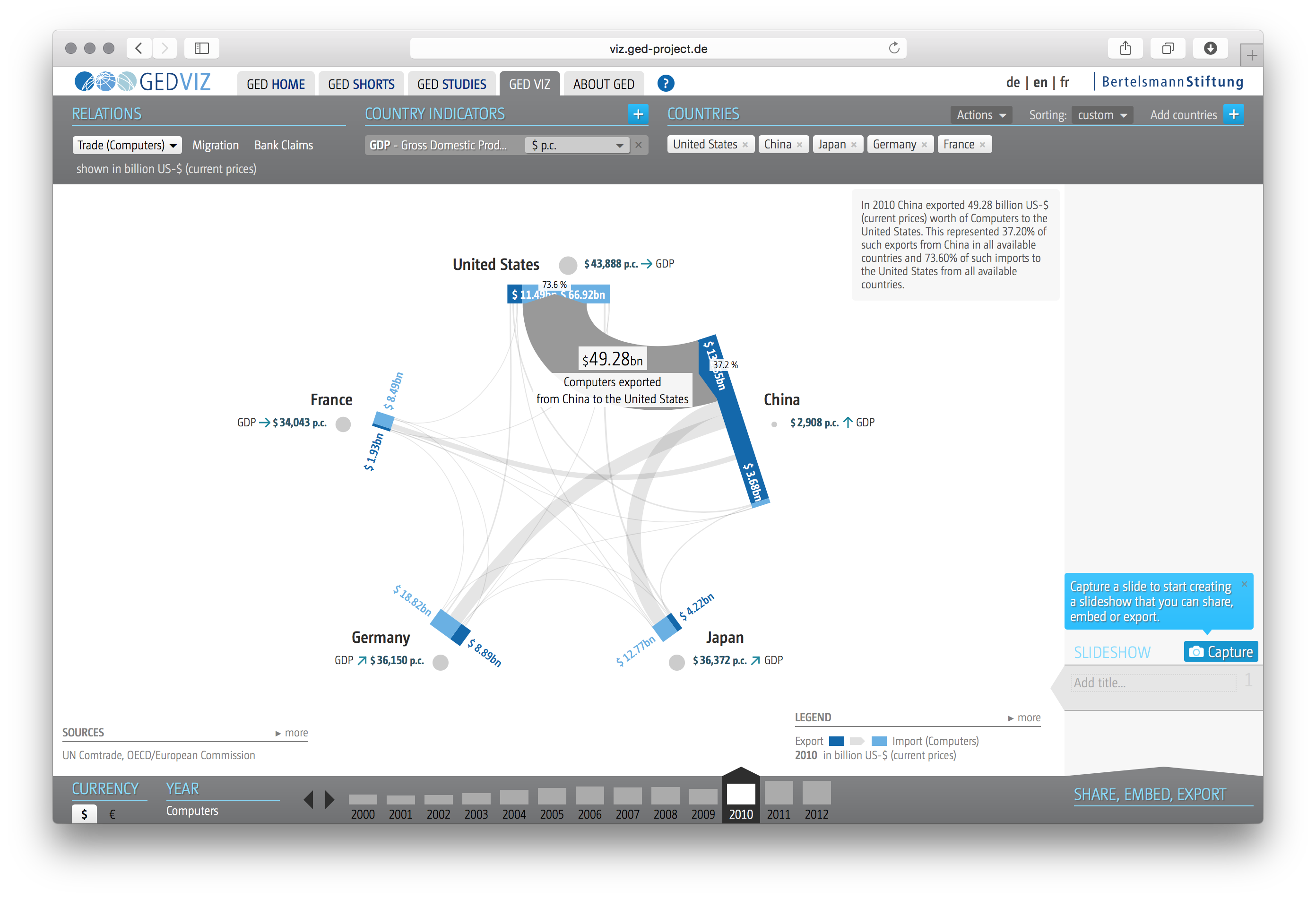Add a country indicator with plus icon
This screenshot has width=1316, height=899.
638,114
